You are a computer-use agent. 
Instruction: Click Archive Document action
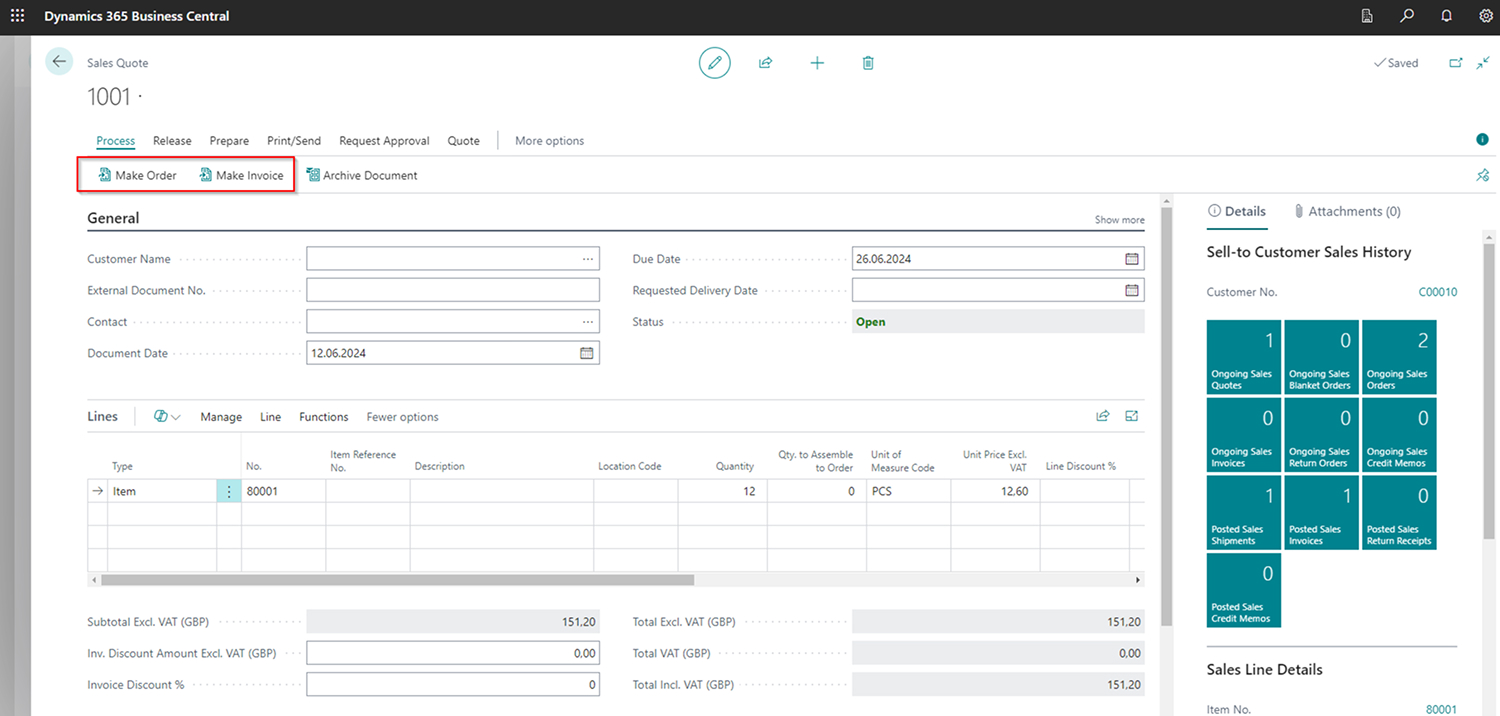362,175
